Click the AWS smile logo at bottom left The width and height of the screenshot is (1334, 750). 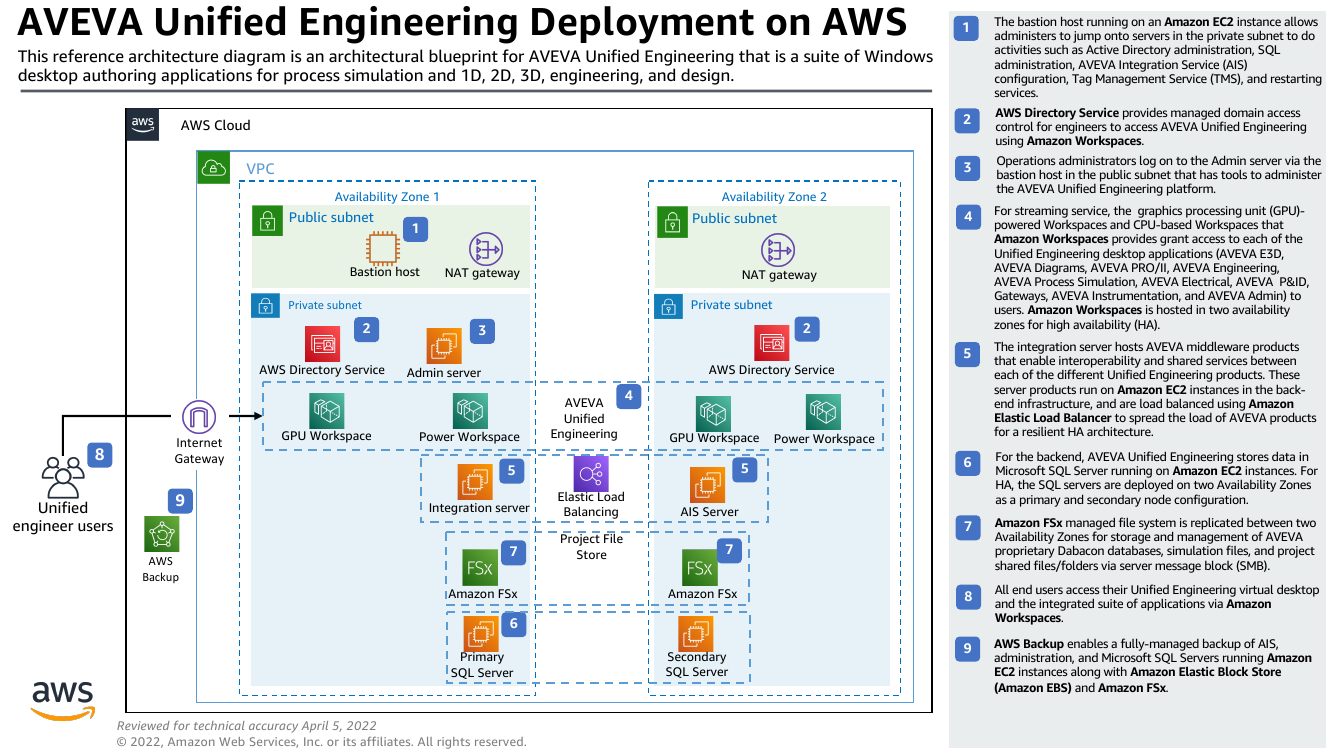(x=62, y=701)
